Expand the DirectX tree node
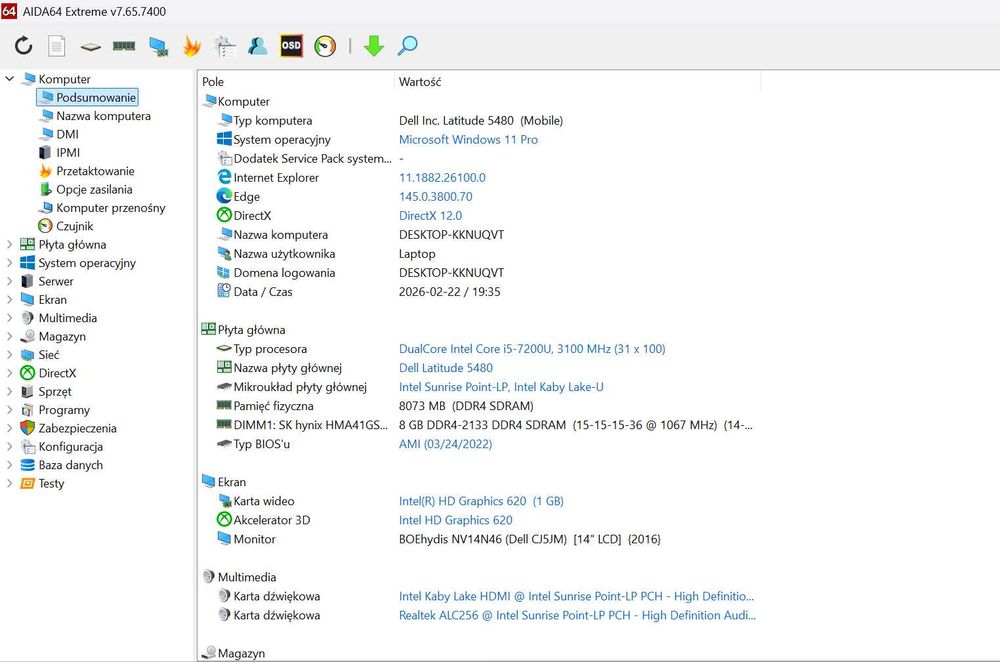This screenshot has width=1000, height=662. pos(10,373)
